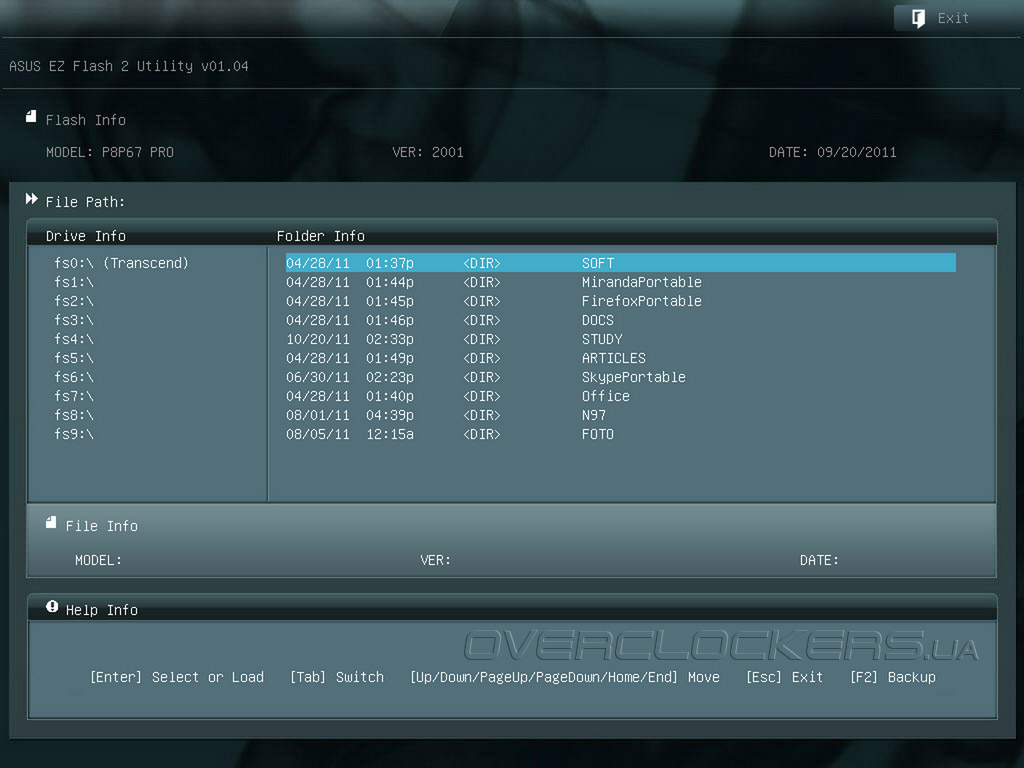The width and height of the screenshot is (1024, 768).
Task: Select drive fs5:\
Action: pyautogui.click(x=74, y=358)
